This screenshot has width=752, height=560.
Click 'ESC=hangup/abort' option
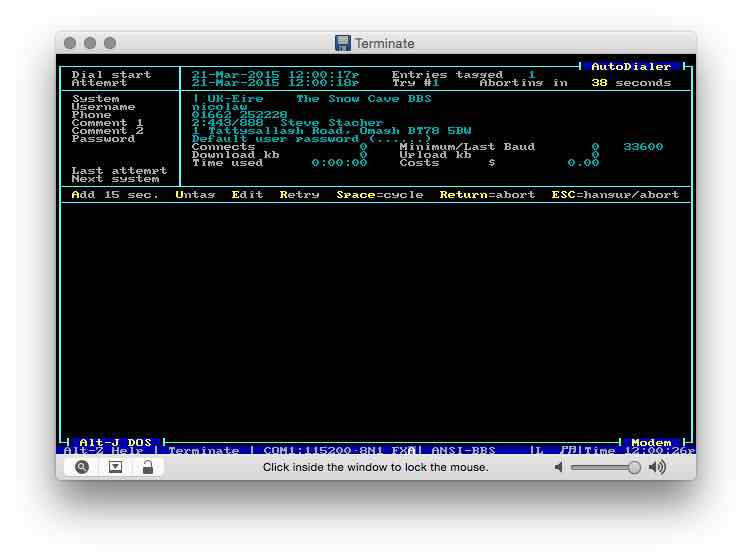tap(615, 195)
